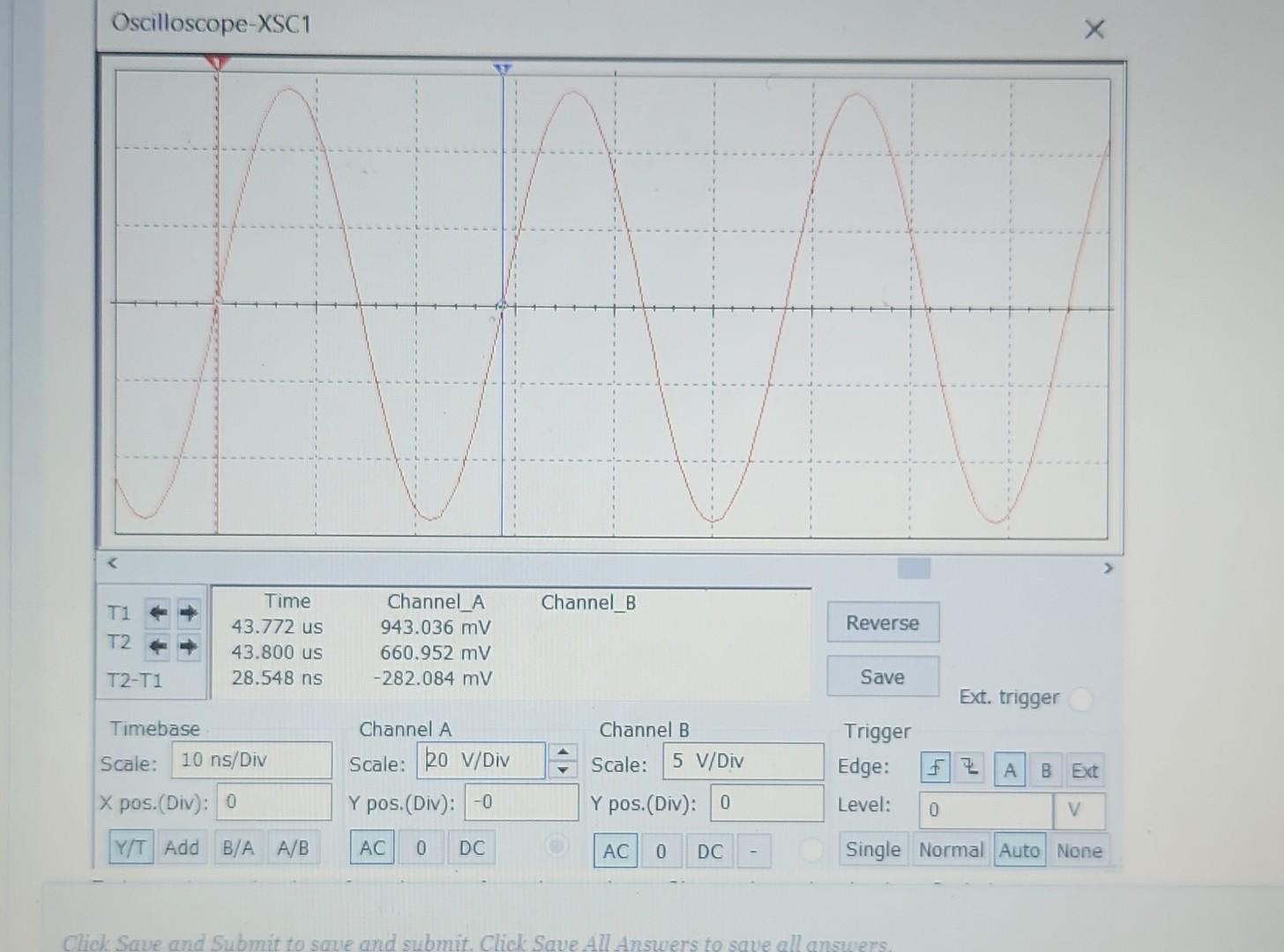Select the falling edge trigger icon

coord(968,769)
